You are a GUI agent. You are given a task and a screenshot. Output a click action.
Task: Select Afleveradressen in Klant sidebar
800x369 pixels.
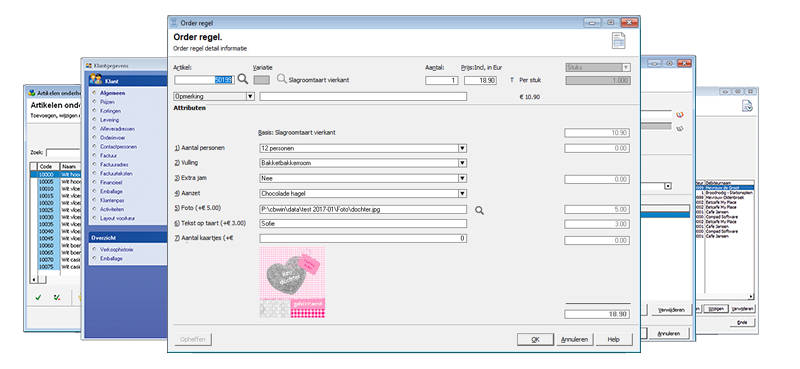(116, 129)
